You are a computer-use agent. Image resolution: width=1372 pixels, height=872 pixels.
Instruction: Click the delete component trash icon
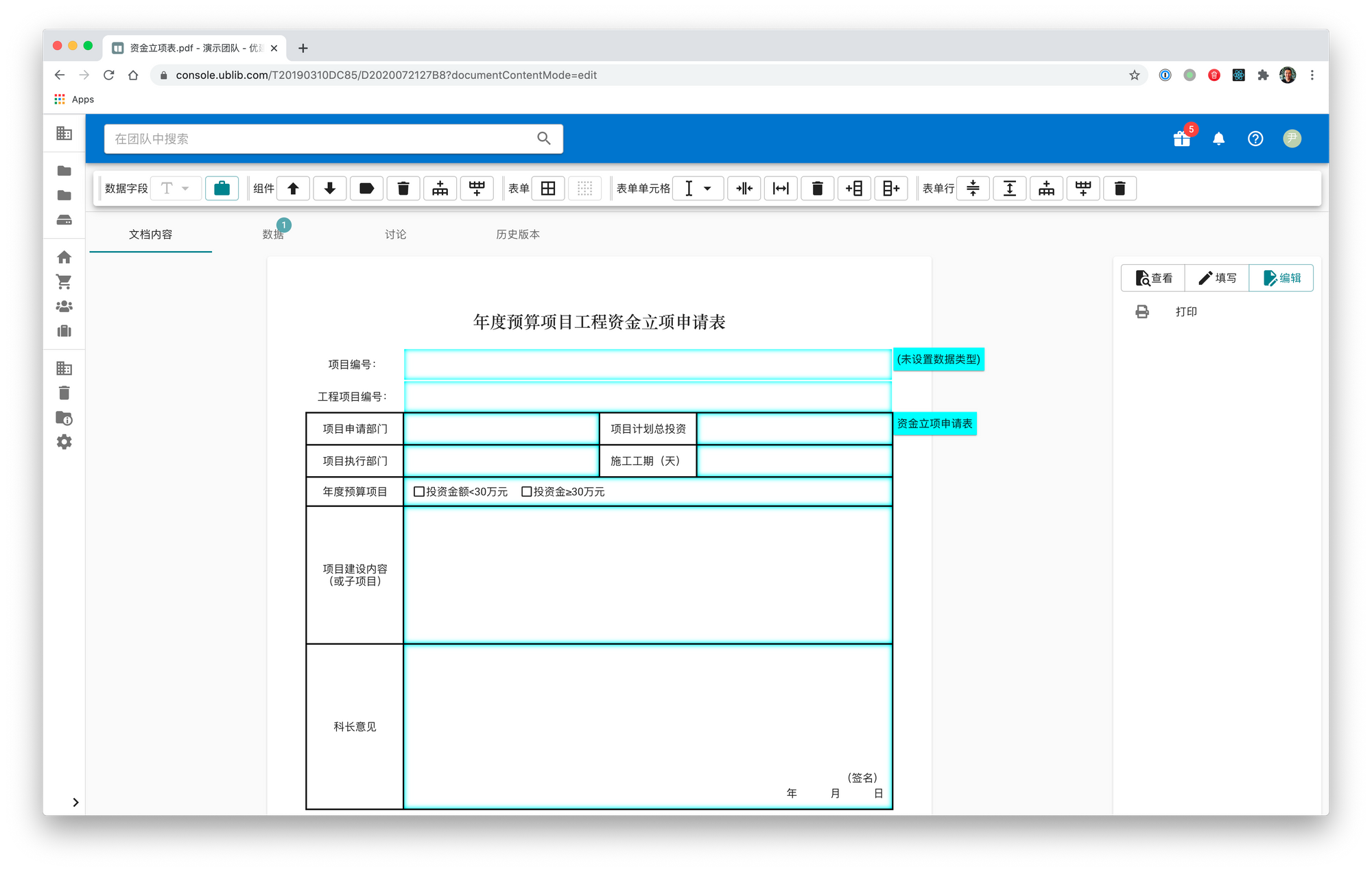tap(403, 189)
